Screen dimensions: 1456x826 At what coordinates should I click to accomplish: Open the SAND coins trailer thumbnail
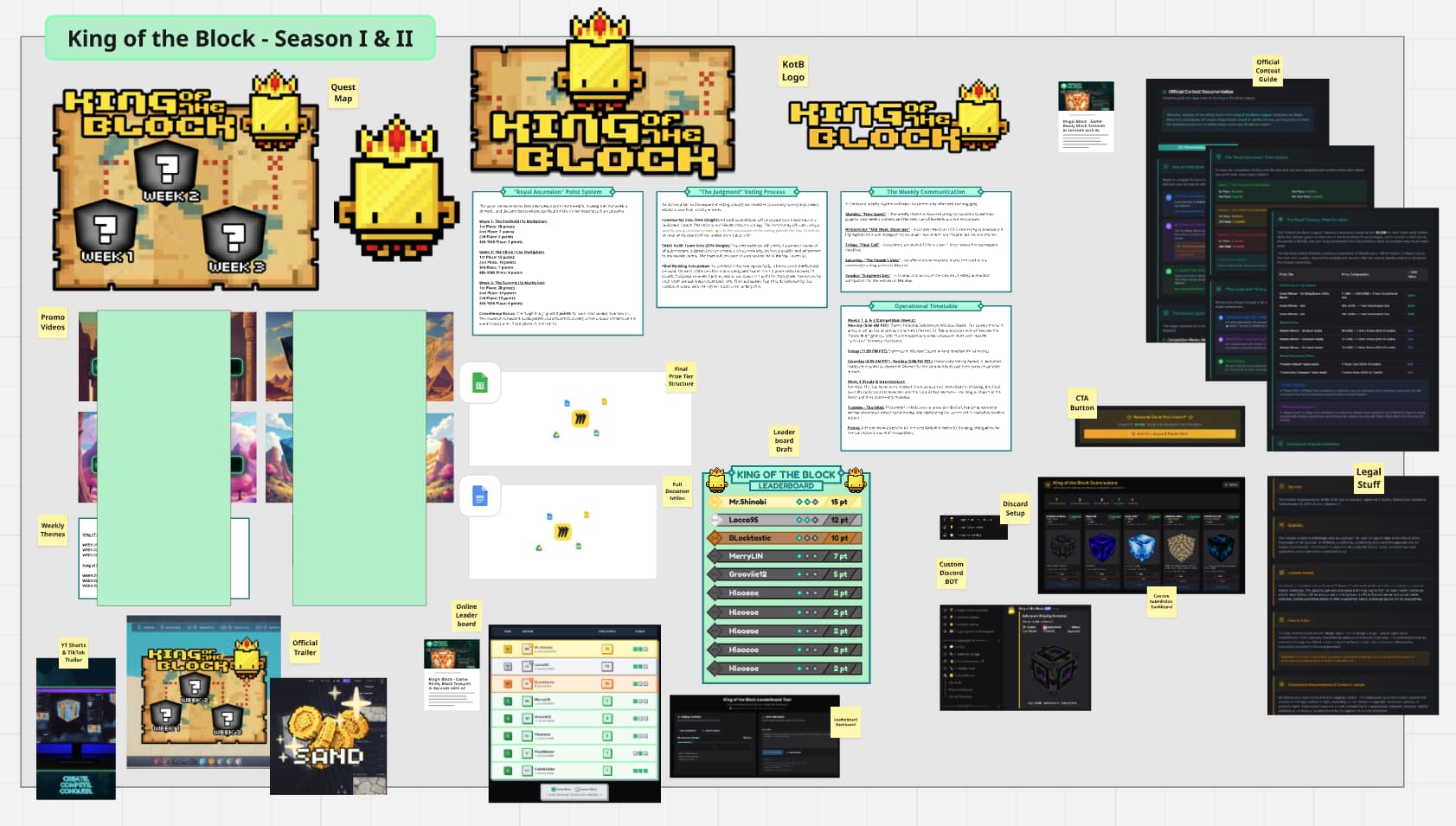click(x=328, y=736)
